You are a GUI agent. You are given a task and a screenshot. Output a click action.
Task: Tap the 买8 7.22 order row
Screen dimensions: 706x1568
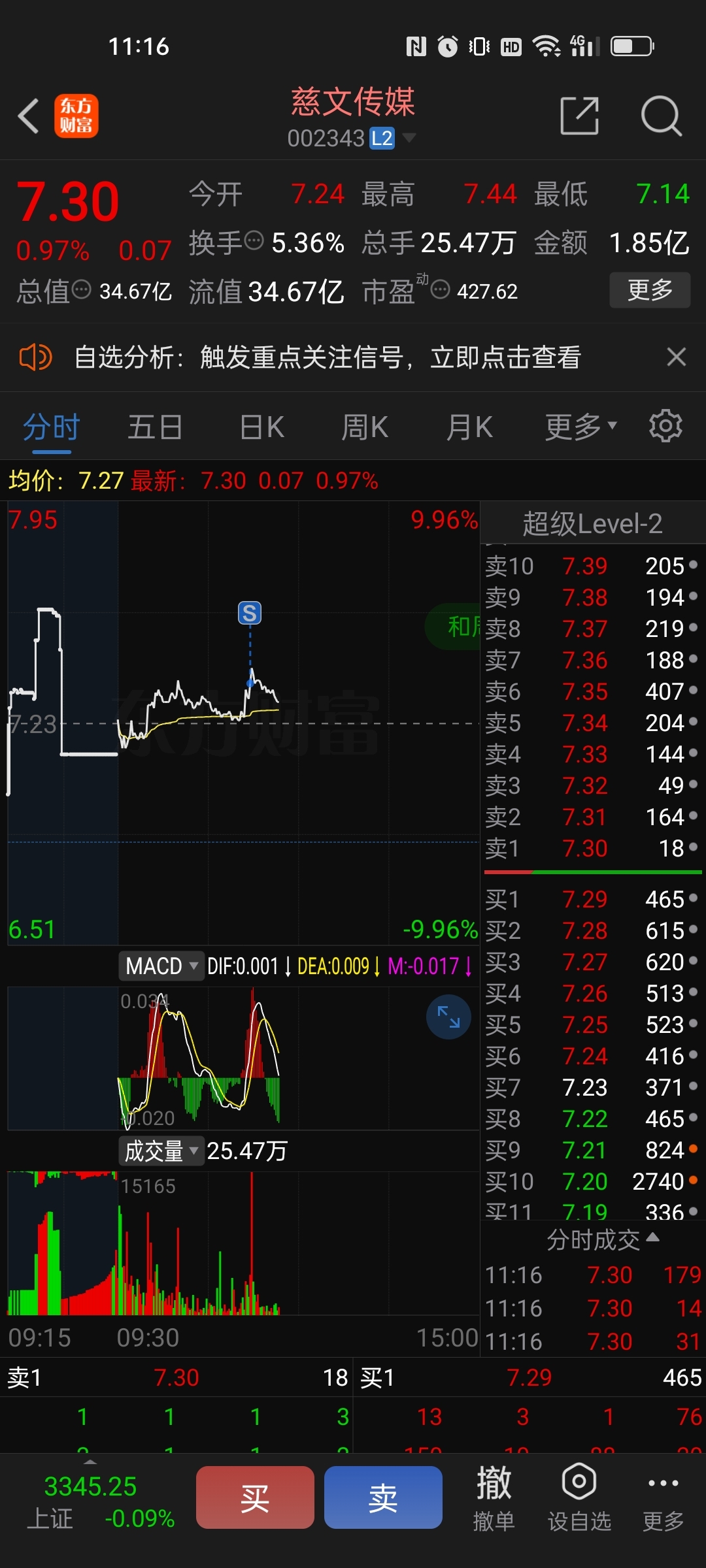coord(592,1119)
